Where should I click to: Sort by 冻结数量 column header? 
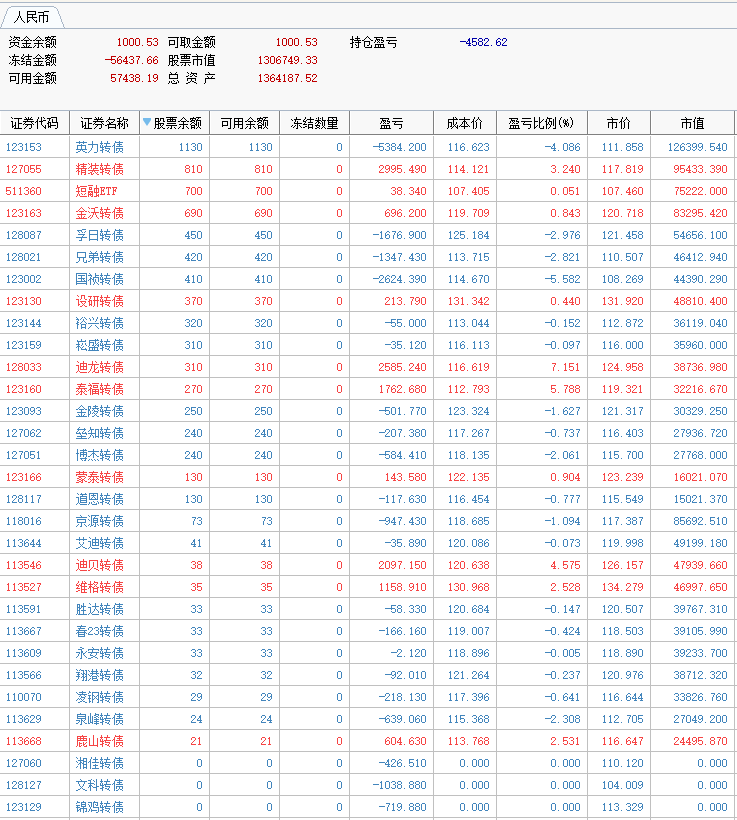point(314,123)
